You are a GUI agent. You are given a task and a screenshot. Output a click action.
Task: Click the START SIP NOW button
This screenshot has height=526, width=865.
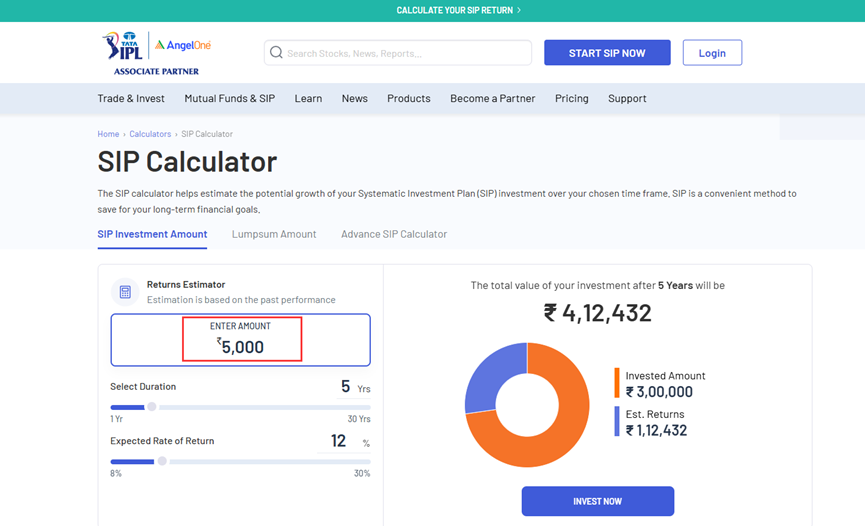pos(607,53)
